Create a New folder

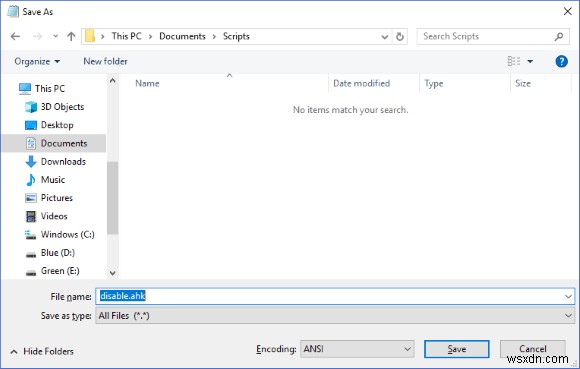(x=105, y=61)
